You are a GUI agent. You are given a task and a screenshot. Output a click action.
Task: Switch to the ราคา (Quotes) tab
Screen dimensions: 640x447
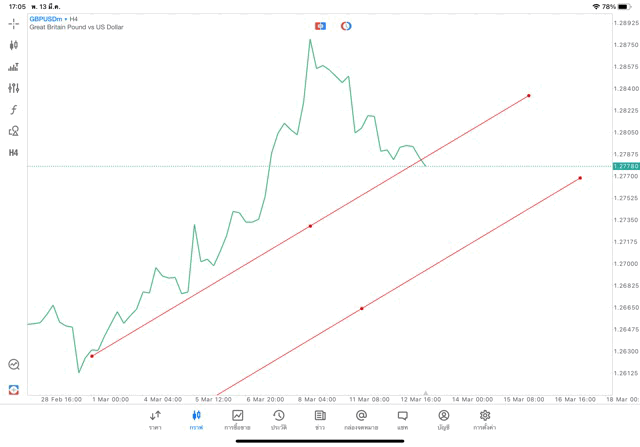(155, 420)
